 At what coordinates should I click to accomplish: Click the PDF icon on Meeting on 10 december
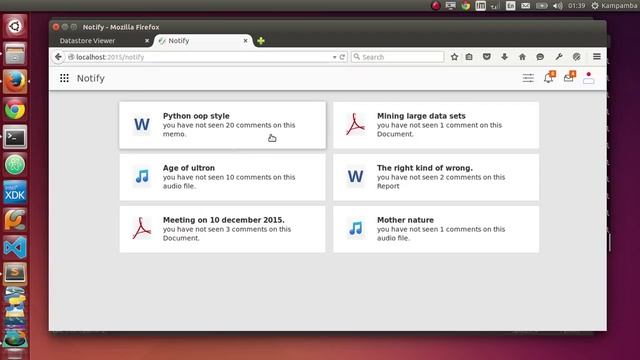(141, 228)
